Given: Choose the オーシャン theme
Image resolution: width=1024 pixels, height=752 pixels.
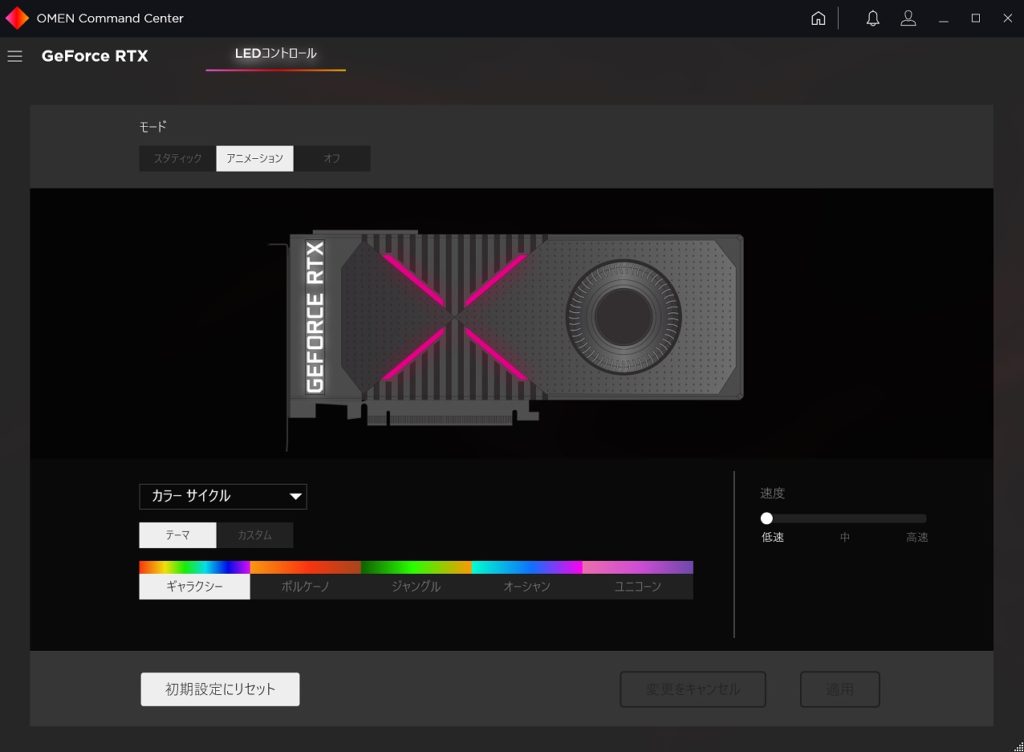Looking at the screenshot, I should point(527,587).
